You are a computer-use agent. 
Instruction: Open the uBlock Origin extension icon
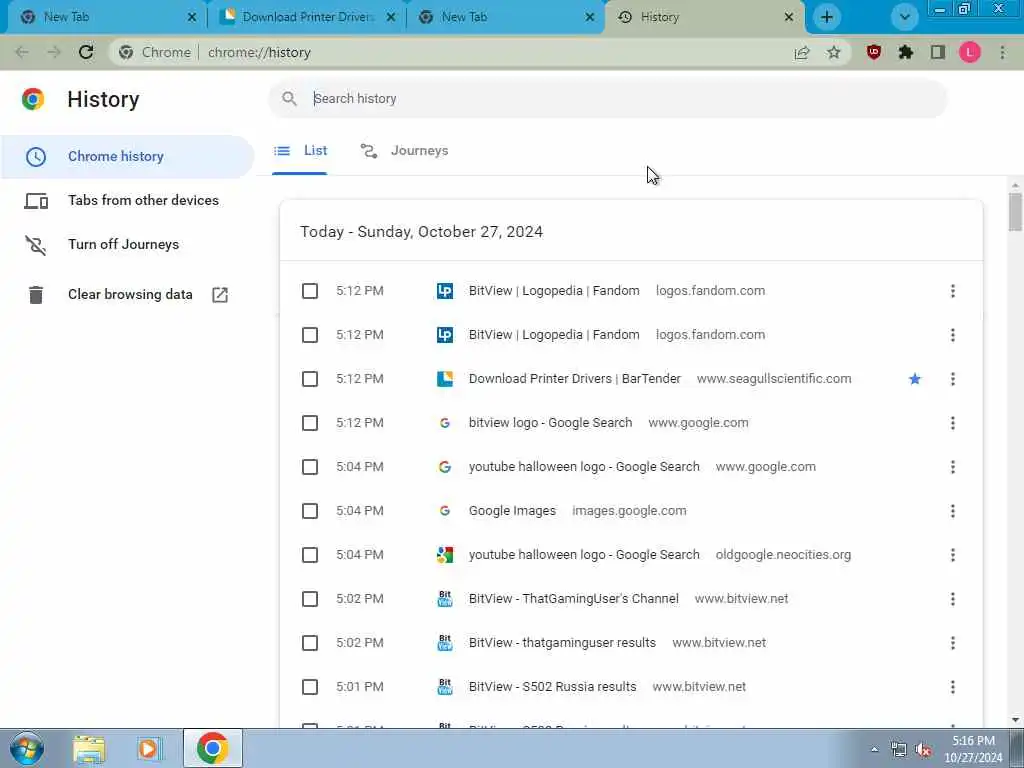click(x=874, y=52)
